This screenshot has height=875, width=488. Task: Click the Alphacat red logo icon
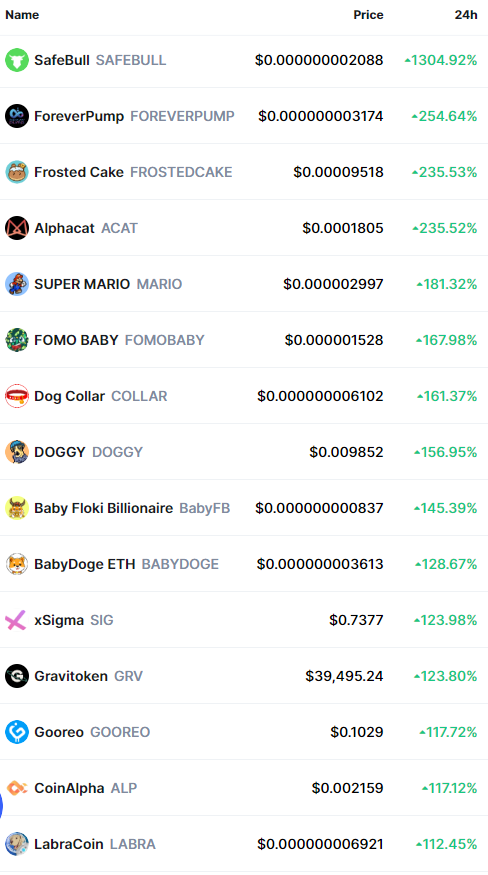point(17,228)
